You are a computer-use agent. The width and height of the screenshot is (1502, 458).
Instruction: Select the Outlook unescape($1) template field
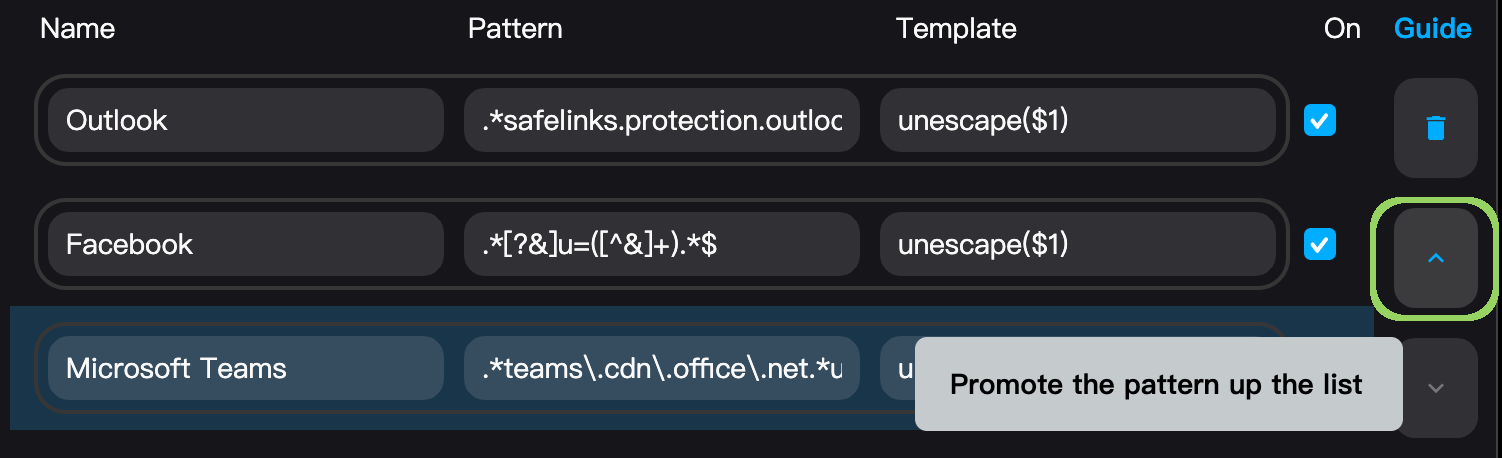1078,120
